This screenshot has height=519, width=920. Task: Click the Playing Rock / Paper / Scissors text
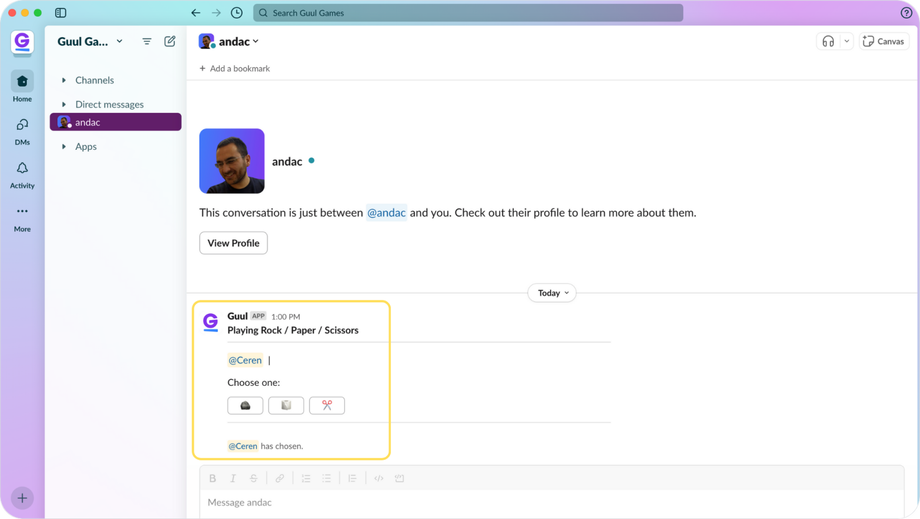293,330
